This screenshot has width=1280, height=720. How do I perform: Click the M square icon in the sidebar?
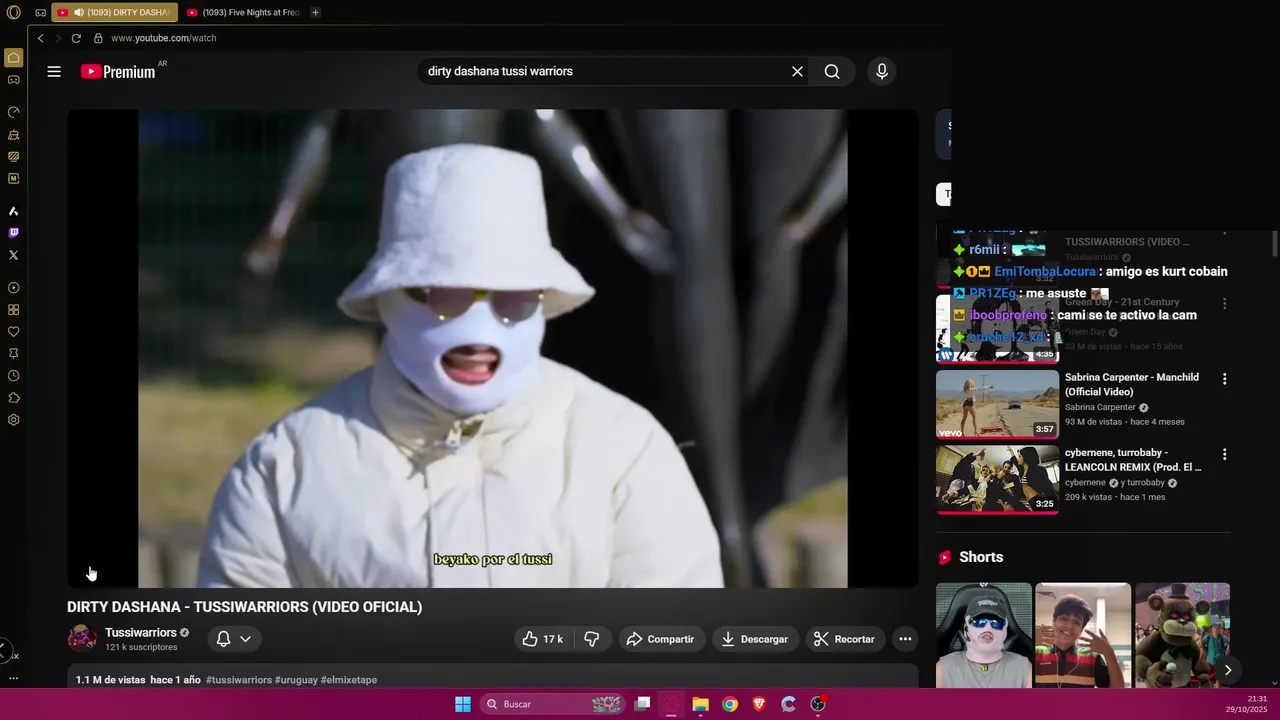(x=14, y=178)
